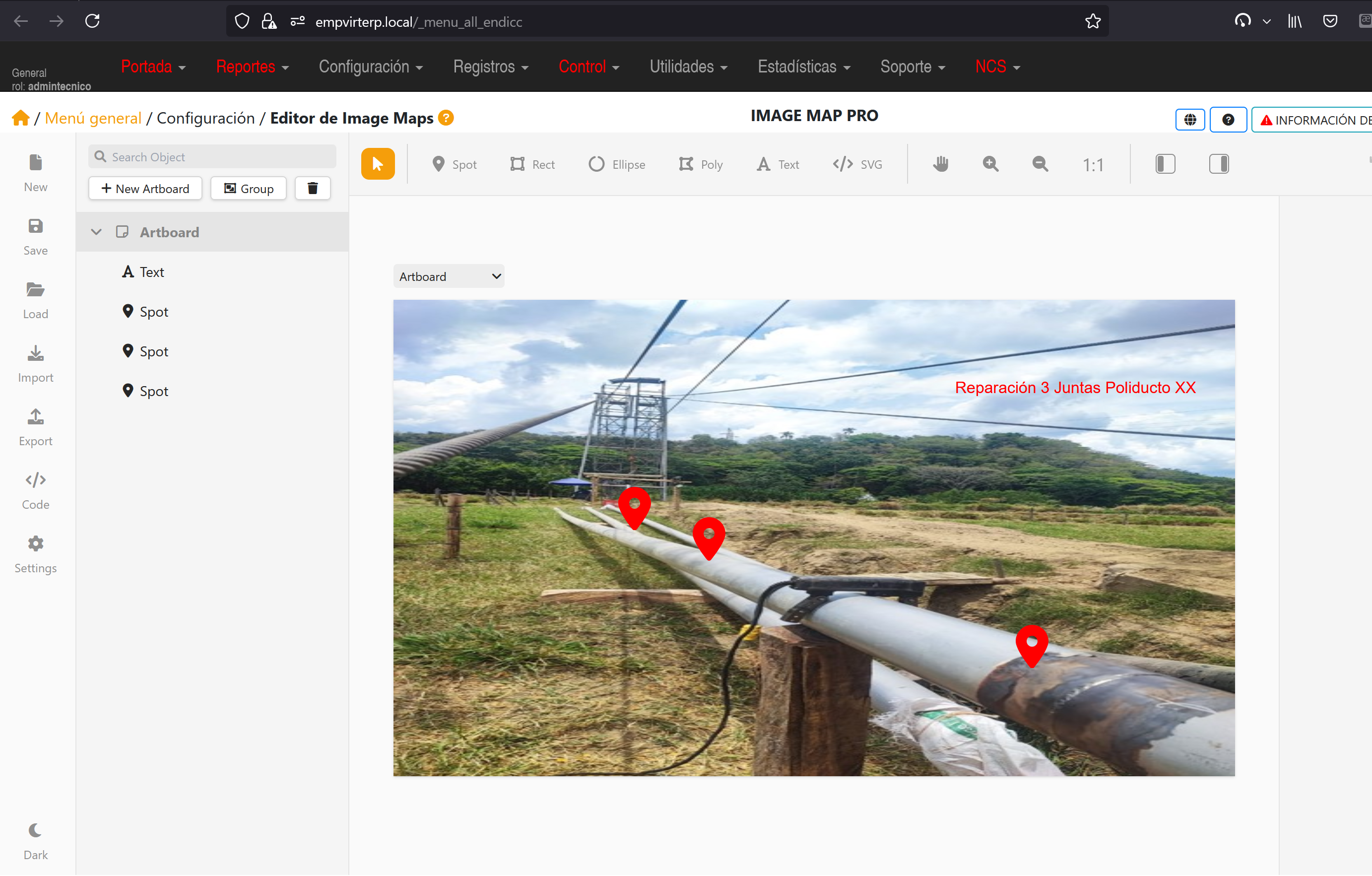Choose the SVG tool
The image size is (1372, 876).
click(857, 164)
